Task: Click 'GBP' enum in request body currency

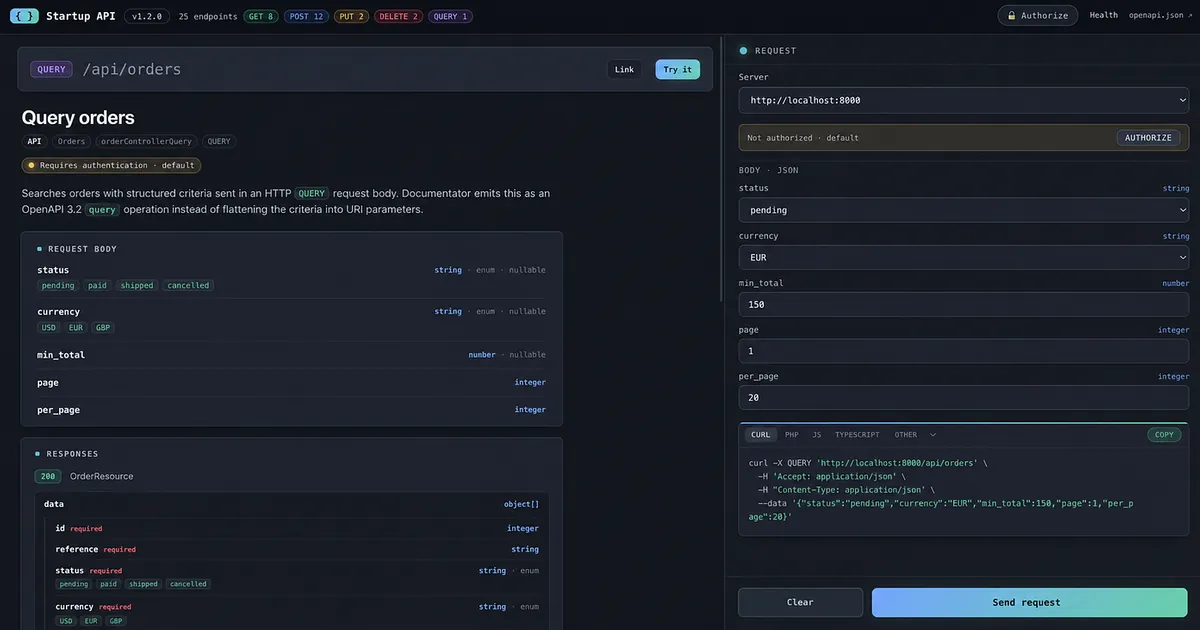Action: [x=103, y=328]
